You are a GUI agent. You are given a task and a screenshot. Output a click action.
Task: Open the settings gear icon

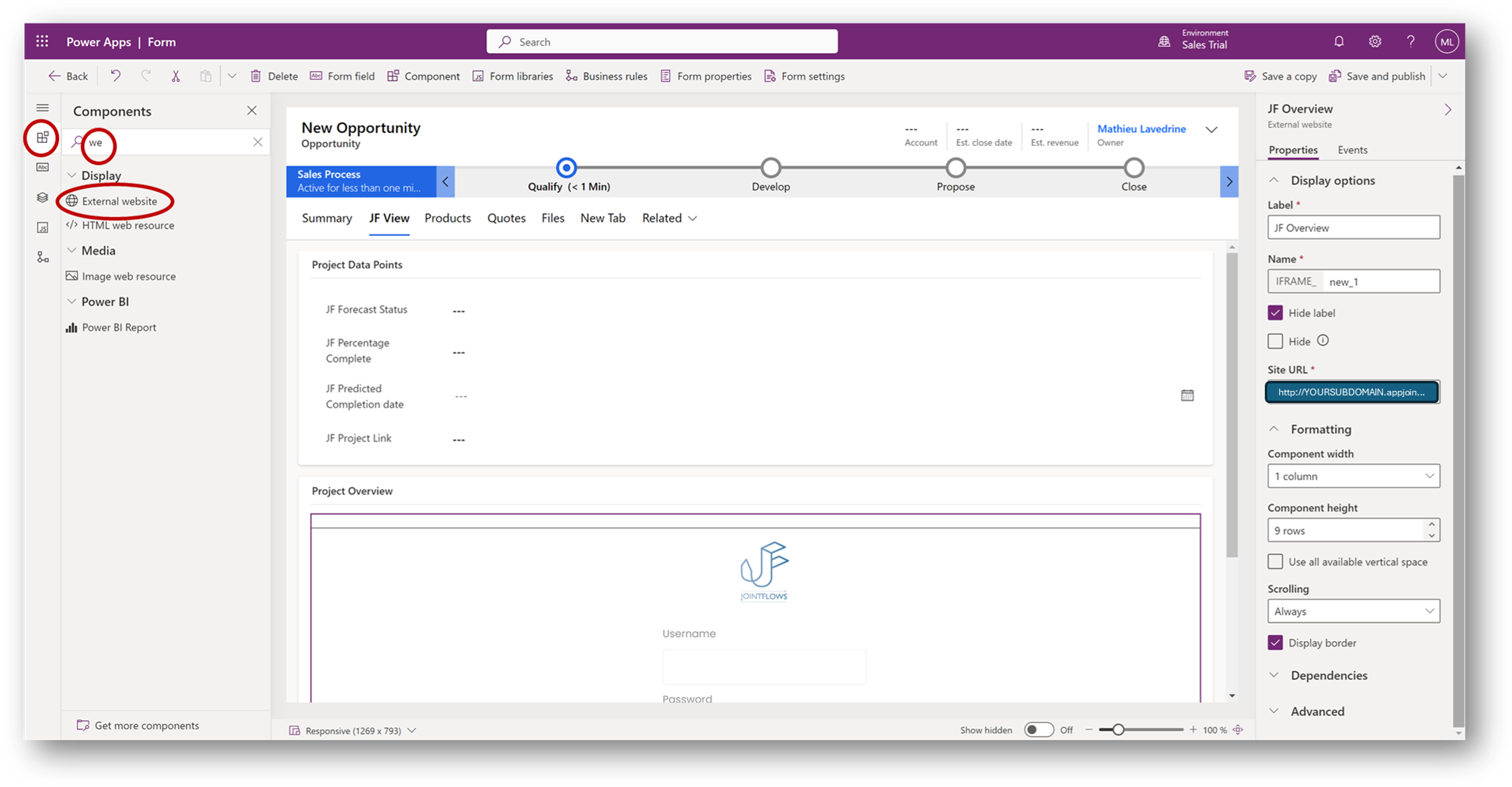[x=1375, y=42]
